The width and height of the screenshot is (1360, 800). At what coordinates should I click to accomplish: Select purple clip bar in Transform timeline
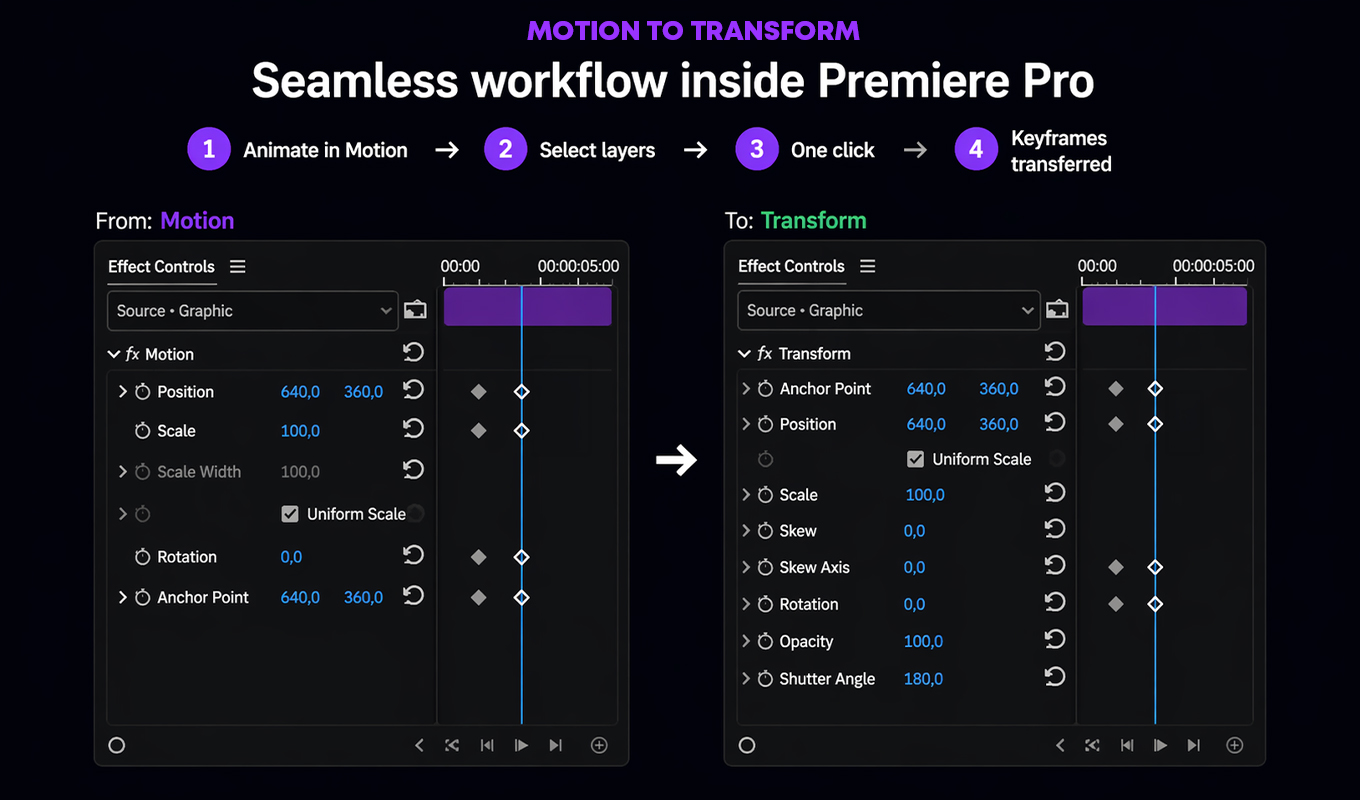pyautogui.click(x=1165, y=306)
